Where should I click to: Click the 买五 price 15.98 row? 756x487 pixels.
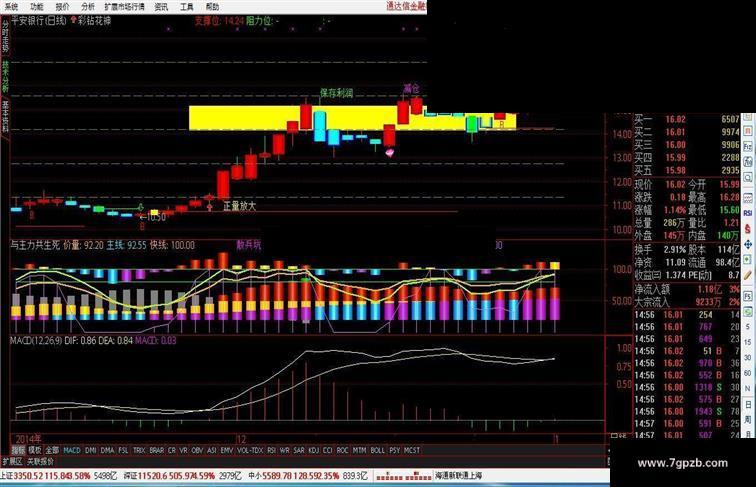click(687, 171)
